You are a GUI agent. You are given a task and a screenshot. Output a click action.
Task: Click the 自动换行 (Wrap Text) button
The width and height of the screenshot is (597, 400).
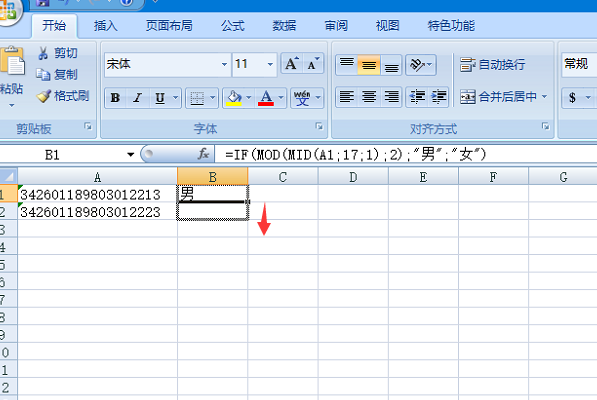coord(492,64)
